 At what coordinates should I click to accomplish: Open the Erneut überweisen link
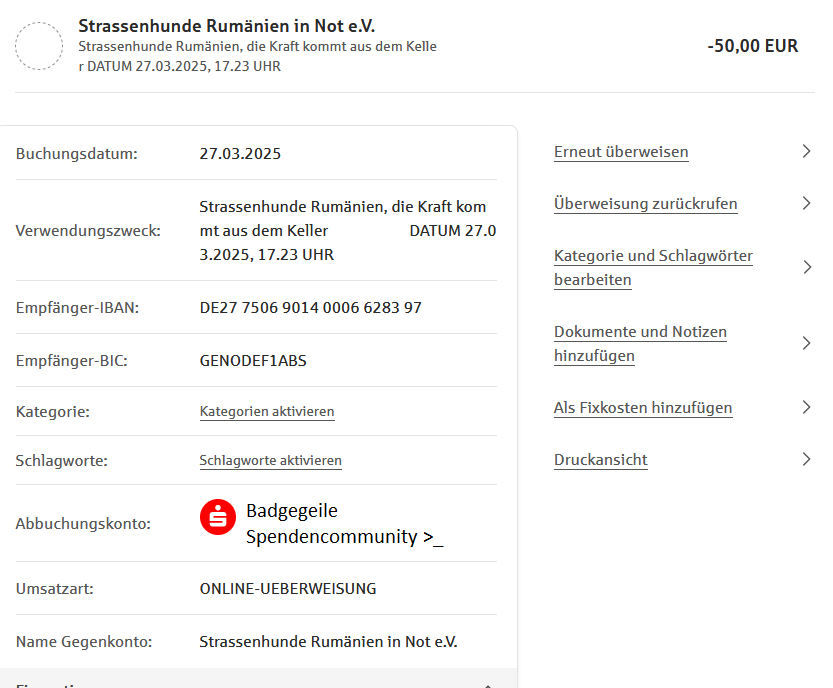(x=621, y=152)
